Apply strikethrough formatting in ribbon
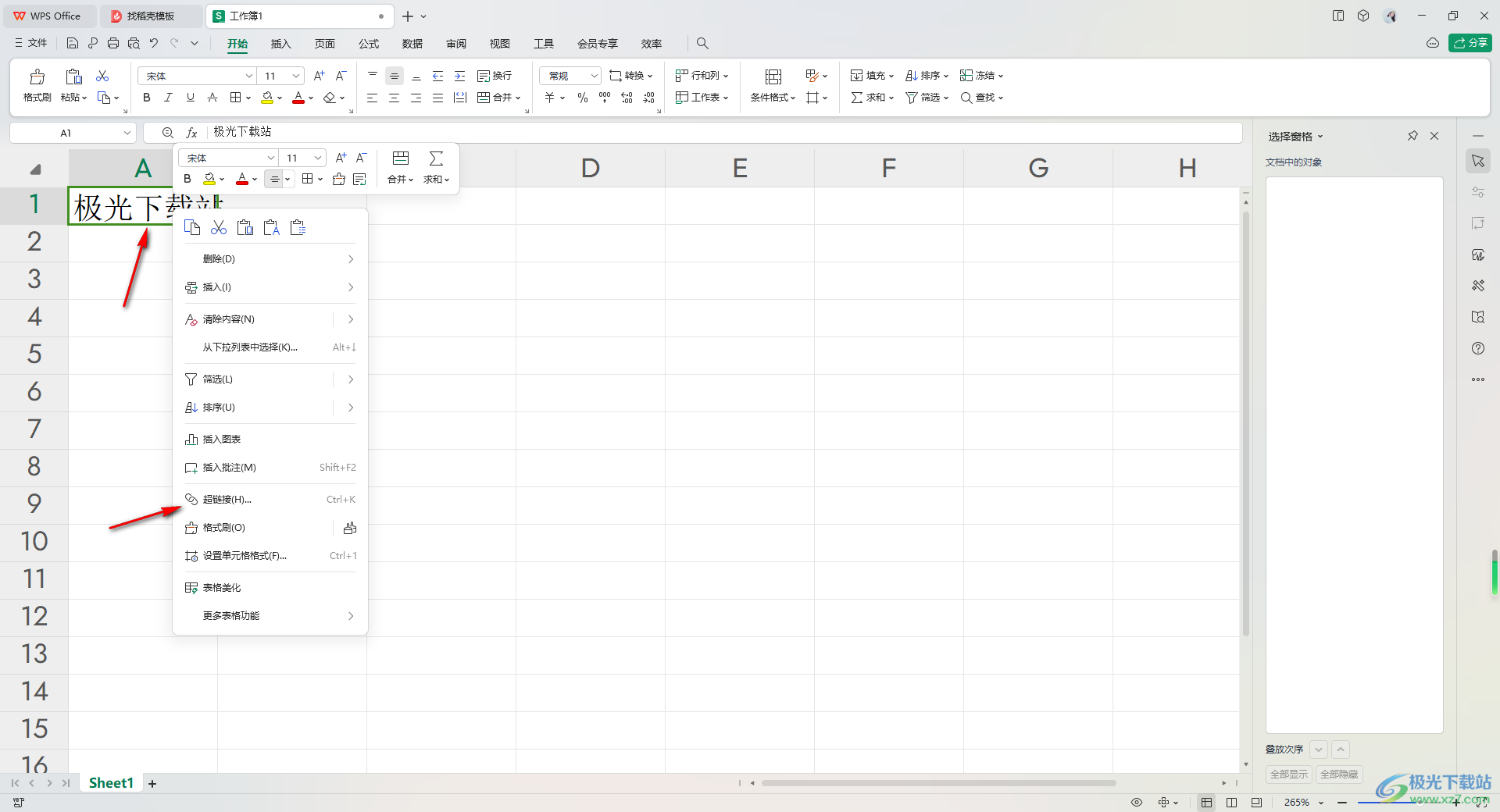The height and width of the screenshot is (812, 1500). (212, 98)
